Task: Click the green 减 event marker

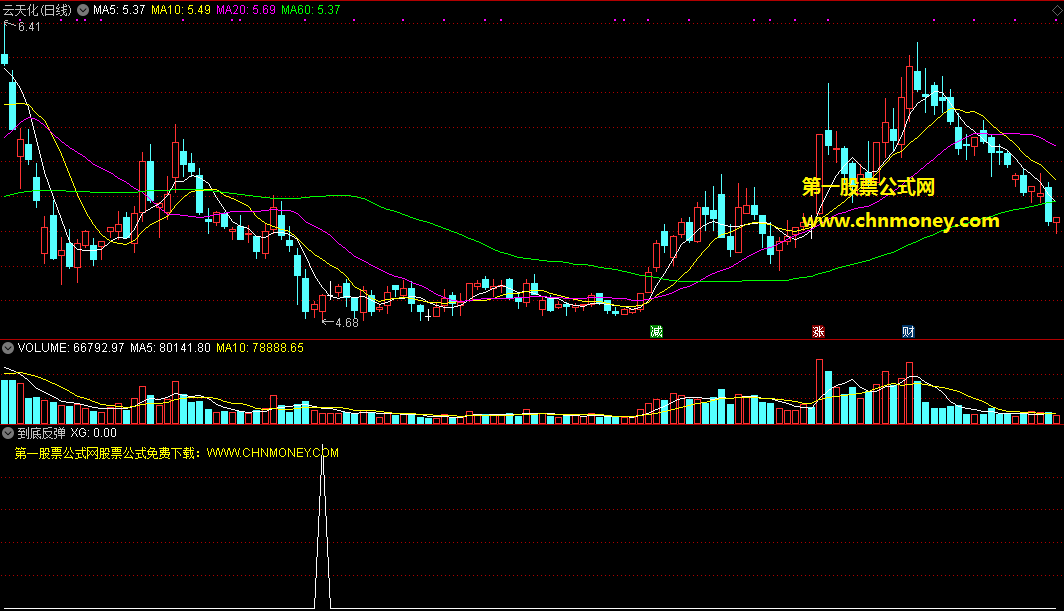Action: (656, 331)
